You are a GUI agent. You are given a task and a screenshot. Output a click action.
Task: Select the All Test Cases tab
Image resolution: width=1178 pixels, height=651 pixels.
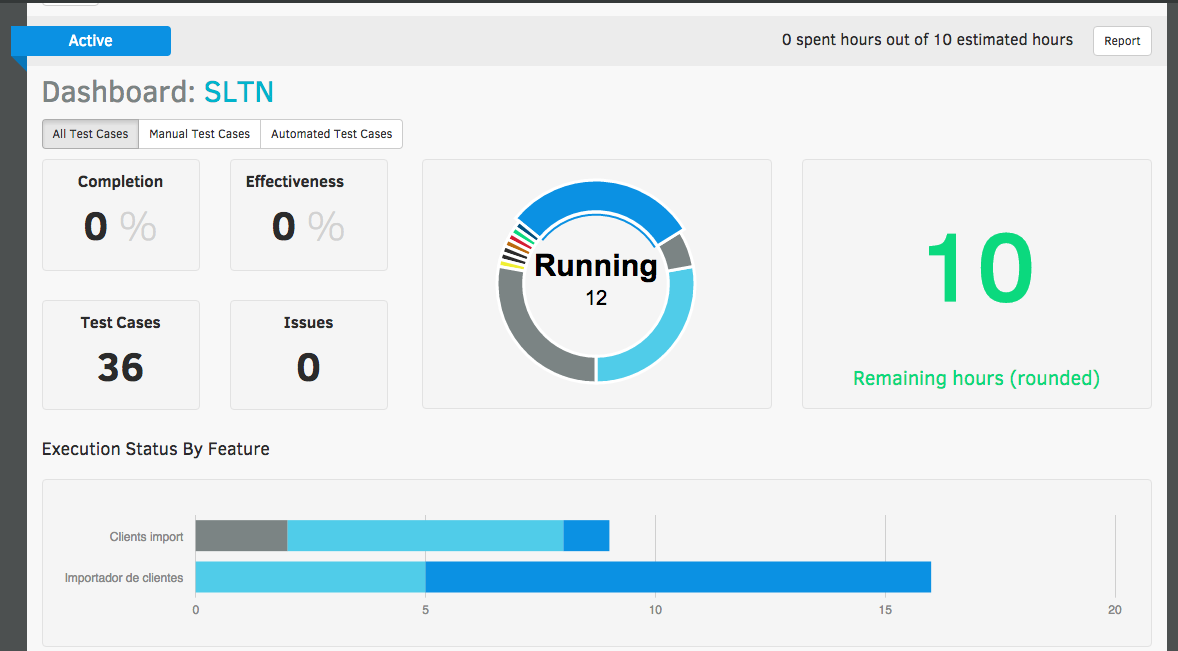click(x=90, y=134)
